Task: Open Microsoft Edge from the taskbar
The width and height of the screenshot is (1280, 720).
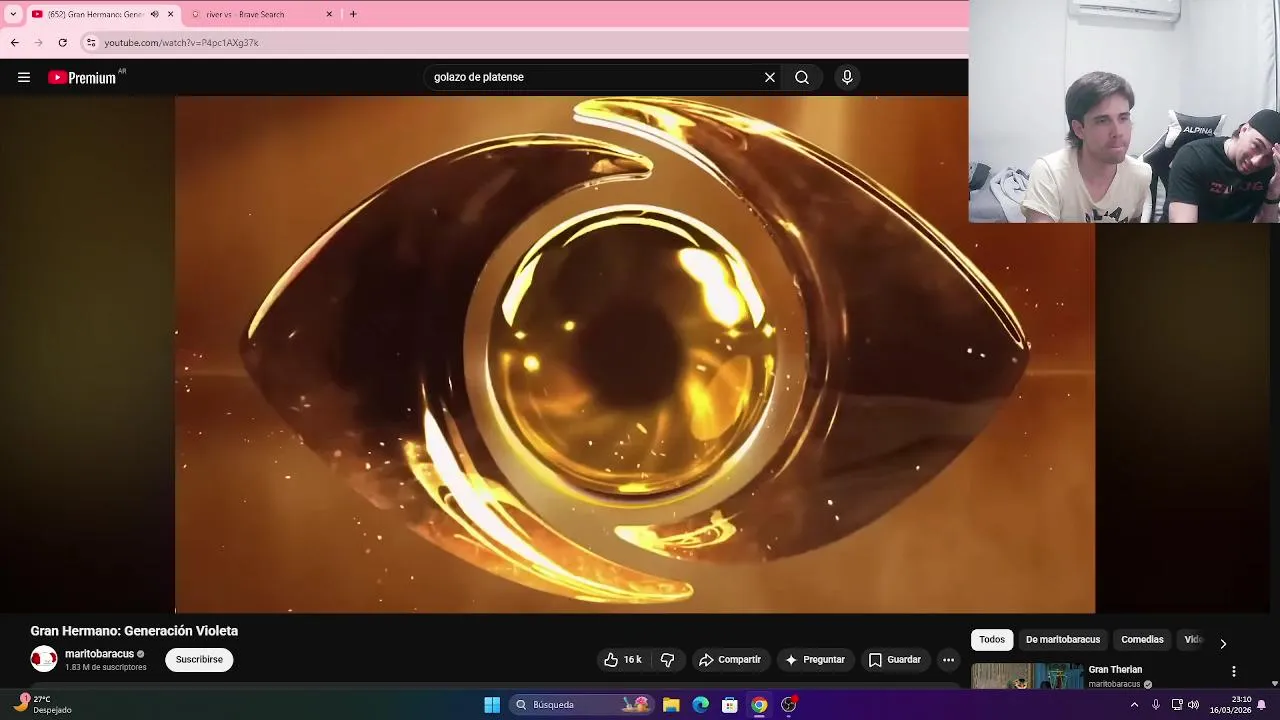Action: (701, 705)
